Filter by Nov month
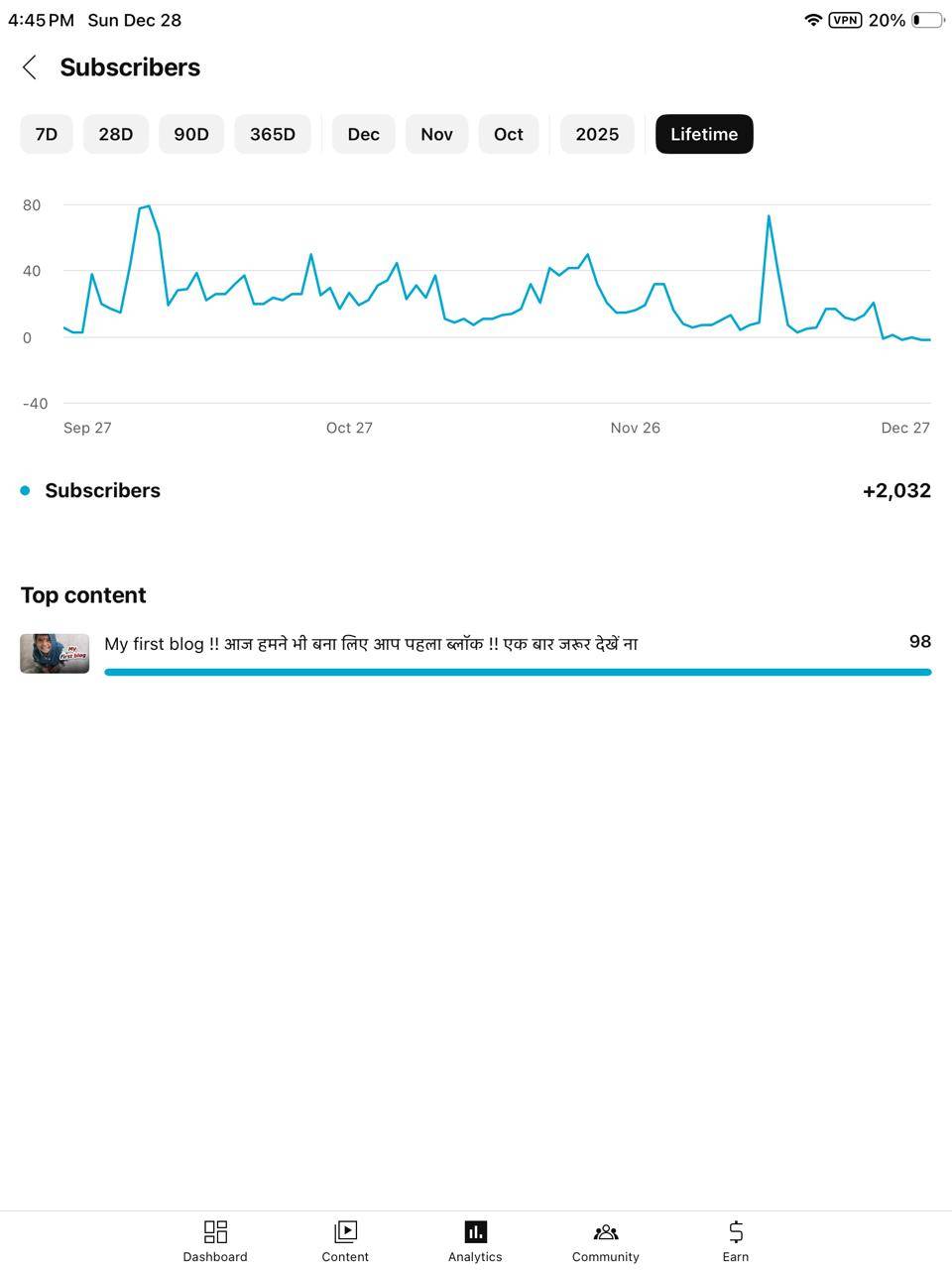952x1270 pixels. click(x=436, y=134)
